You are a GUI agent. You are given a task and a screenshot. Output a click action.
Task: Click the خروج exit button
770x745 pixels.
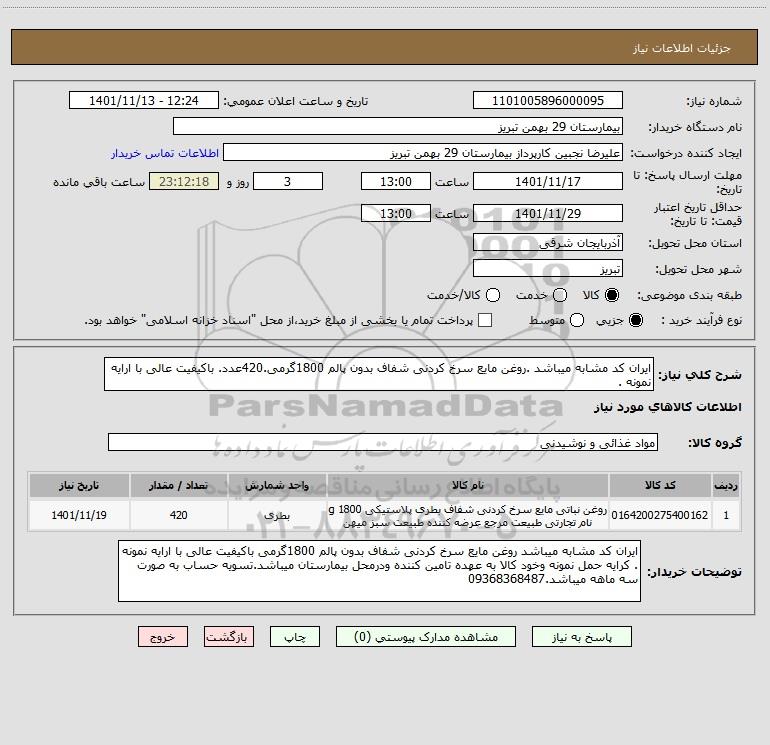(163, 637)
